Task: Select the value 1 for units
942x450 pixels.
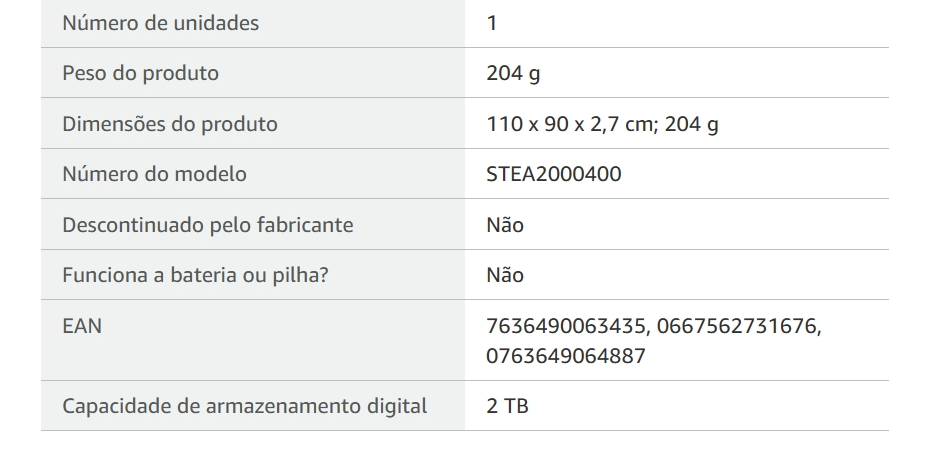Action: pyautogui.click(x=491, y=23)
